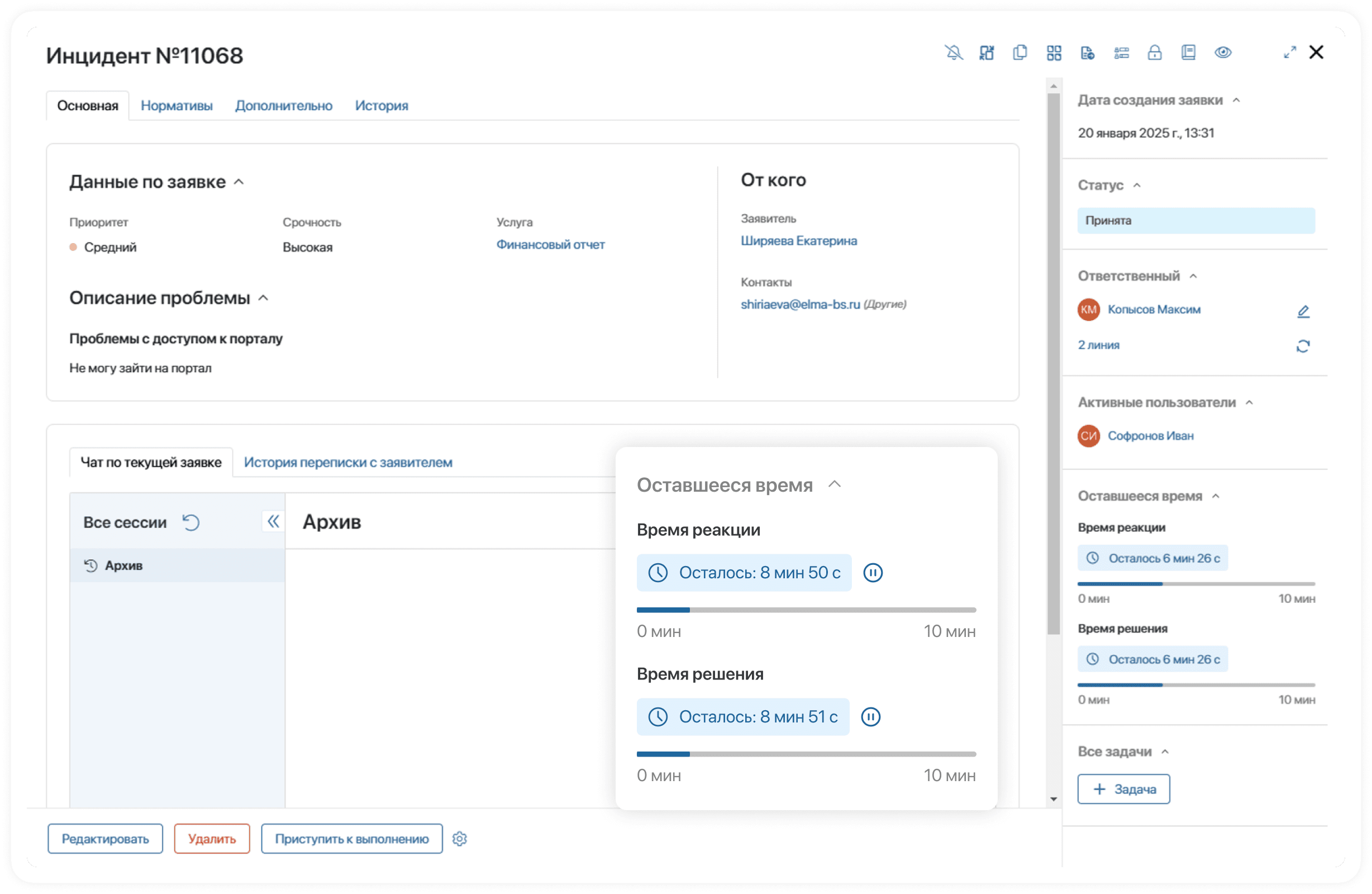Viewport: 1372px width, 894px height.
Task: Collapse the Активные пользователи section
Action: pyautogui.click(x=1249, y=403)
